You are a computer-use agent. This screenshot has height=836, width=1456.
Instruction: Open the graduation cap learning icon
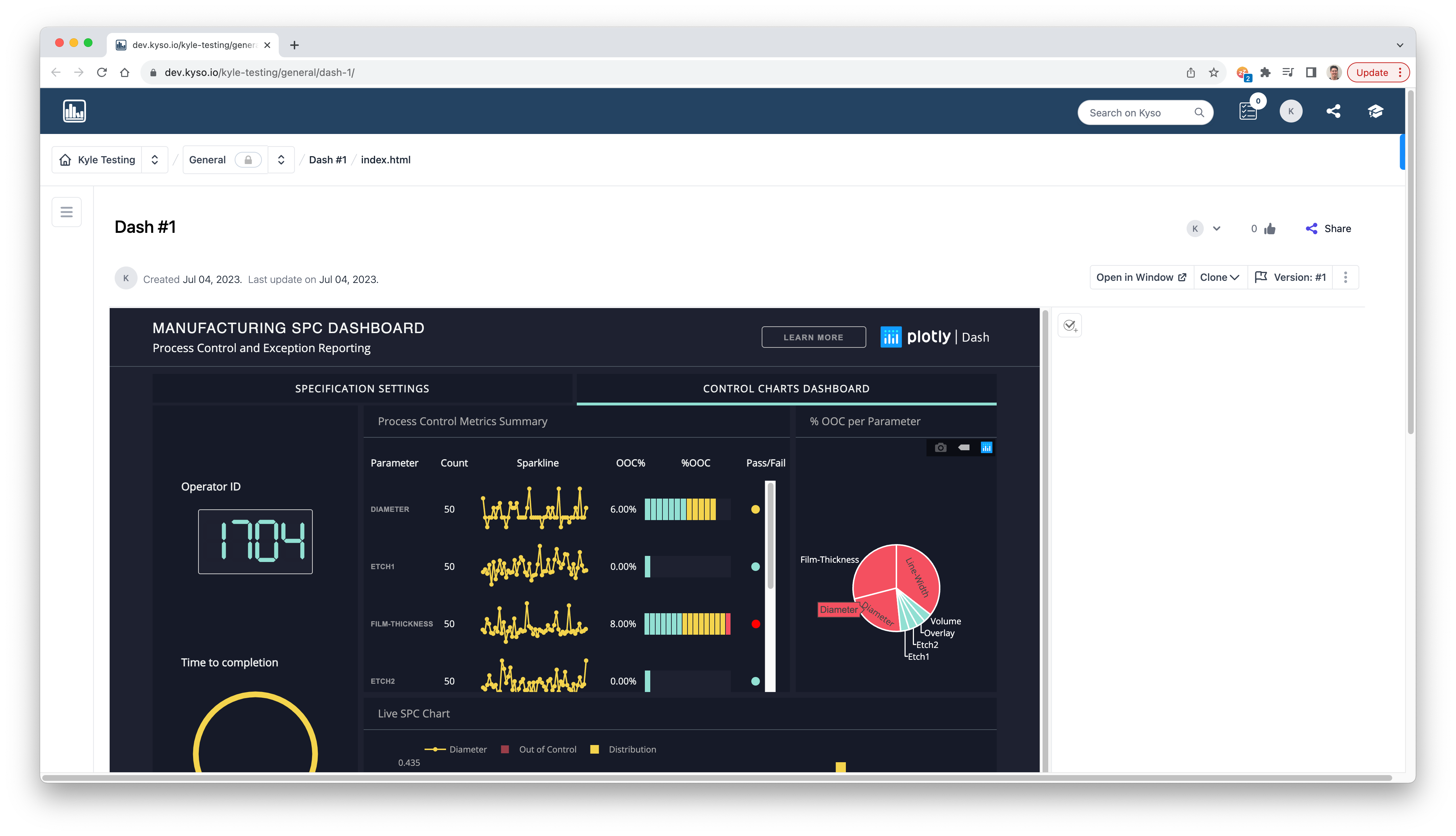tap(1375, 111)
